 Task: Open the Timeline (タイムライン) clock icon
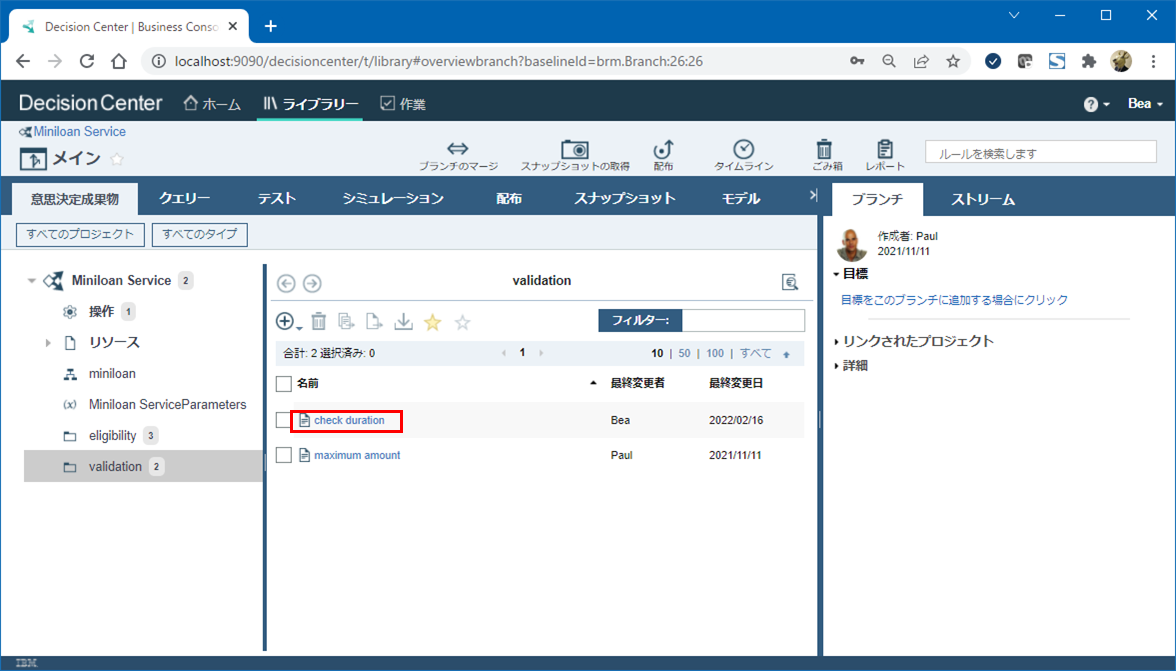click(743, 148)
